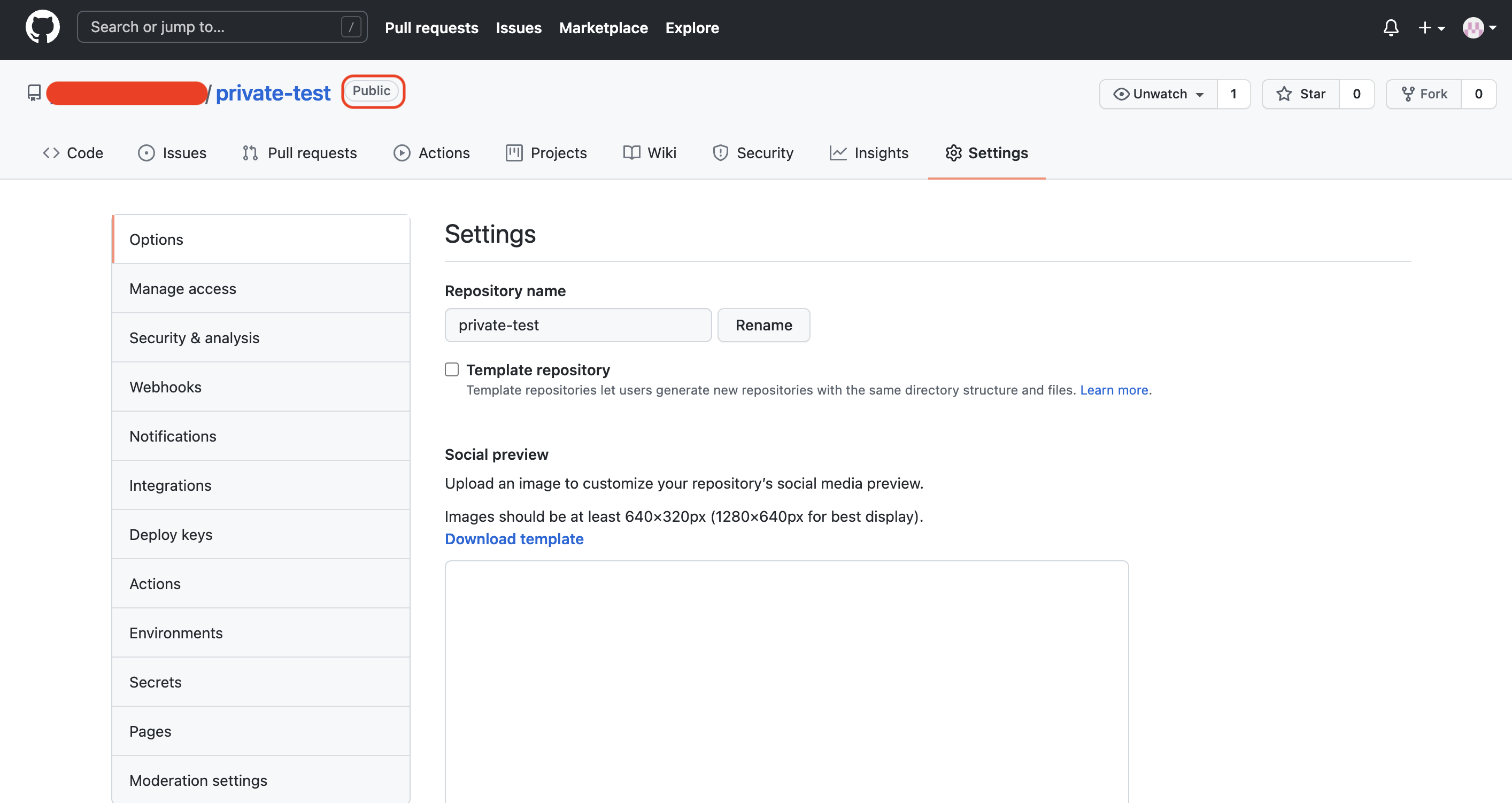Click inside the repository name input field
The image size is (1512, 803).
[578, 325]
